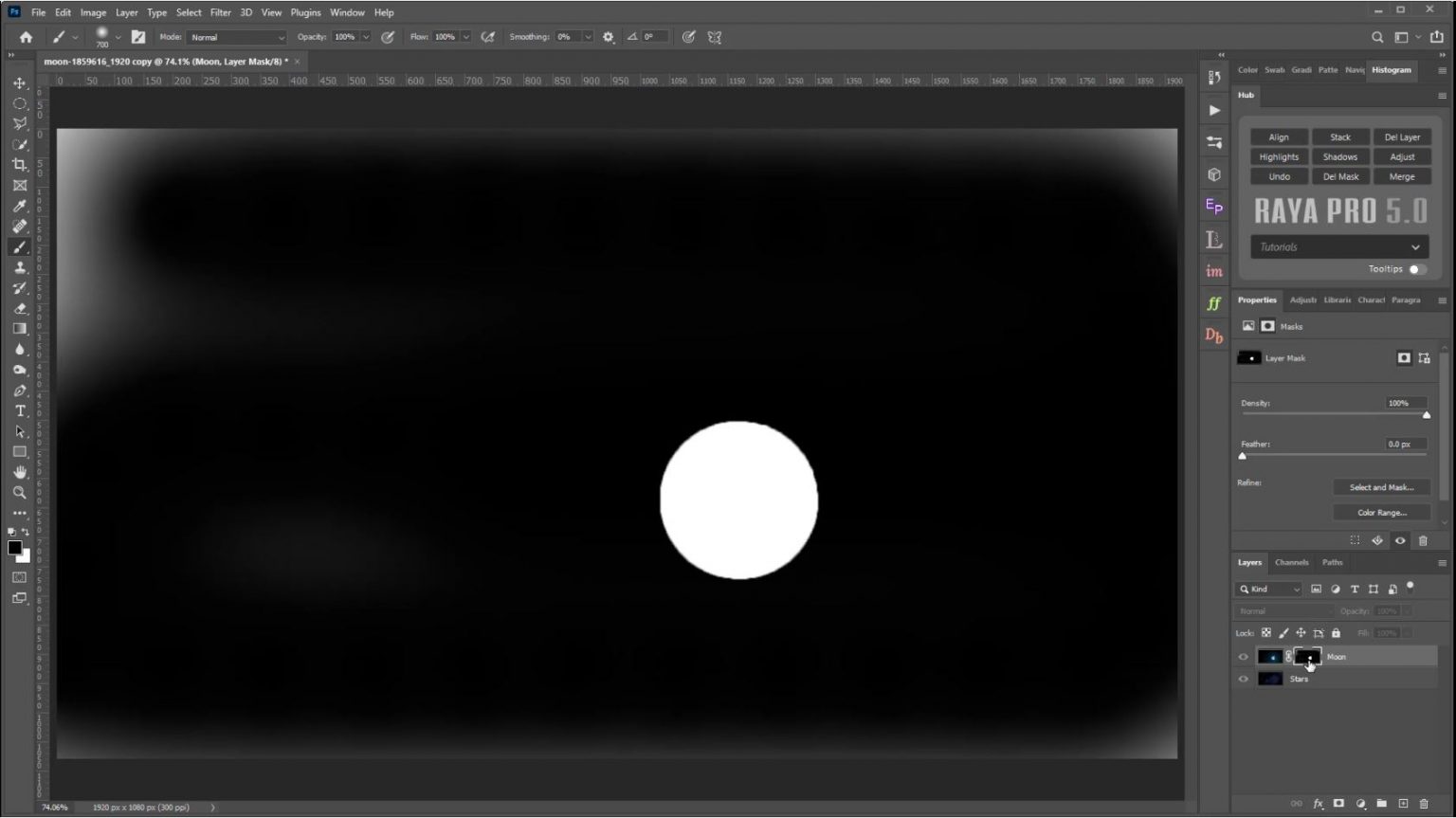Viewport: 1456px width, 818px height.
Task: Open the Add Layer Mask icon in Layers panel
Action: pos(1338,803)
